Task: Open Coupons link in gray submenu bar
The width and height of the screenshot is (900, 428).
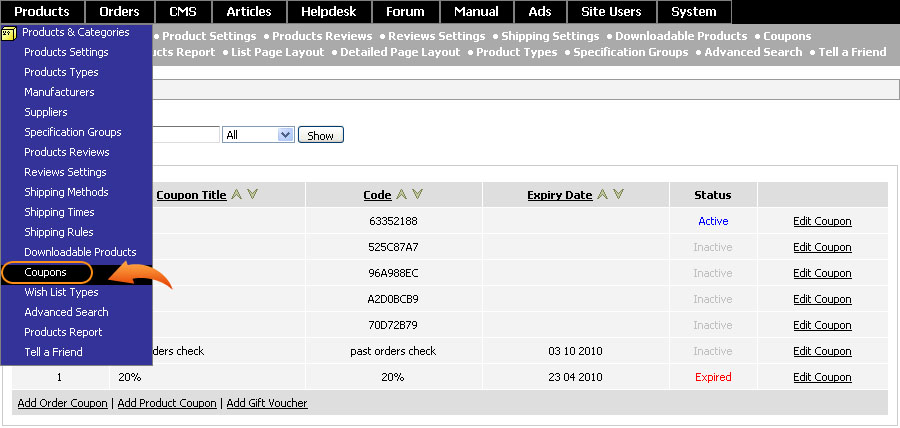Action: point(787,36)
